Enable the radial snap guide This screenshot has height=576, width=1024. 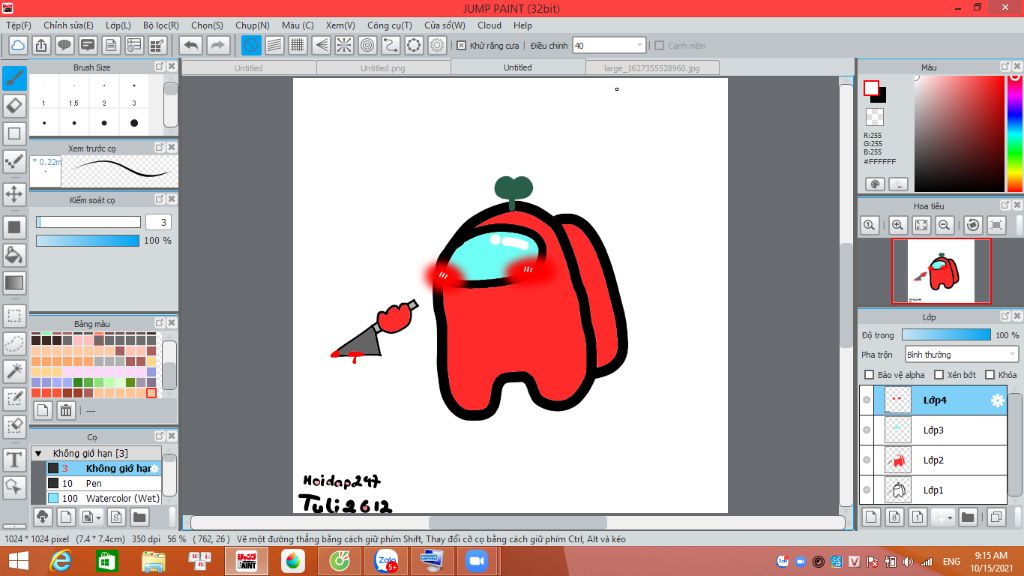point(344,45)
